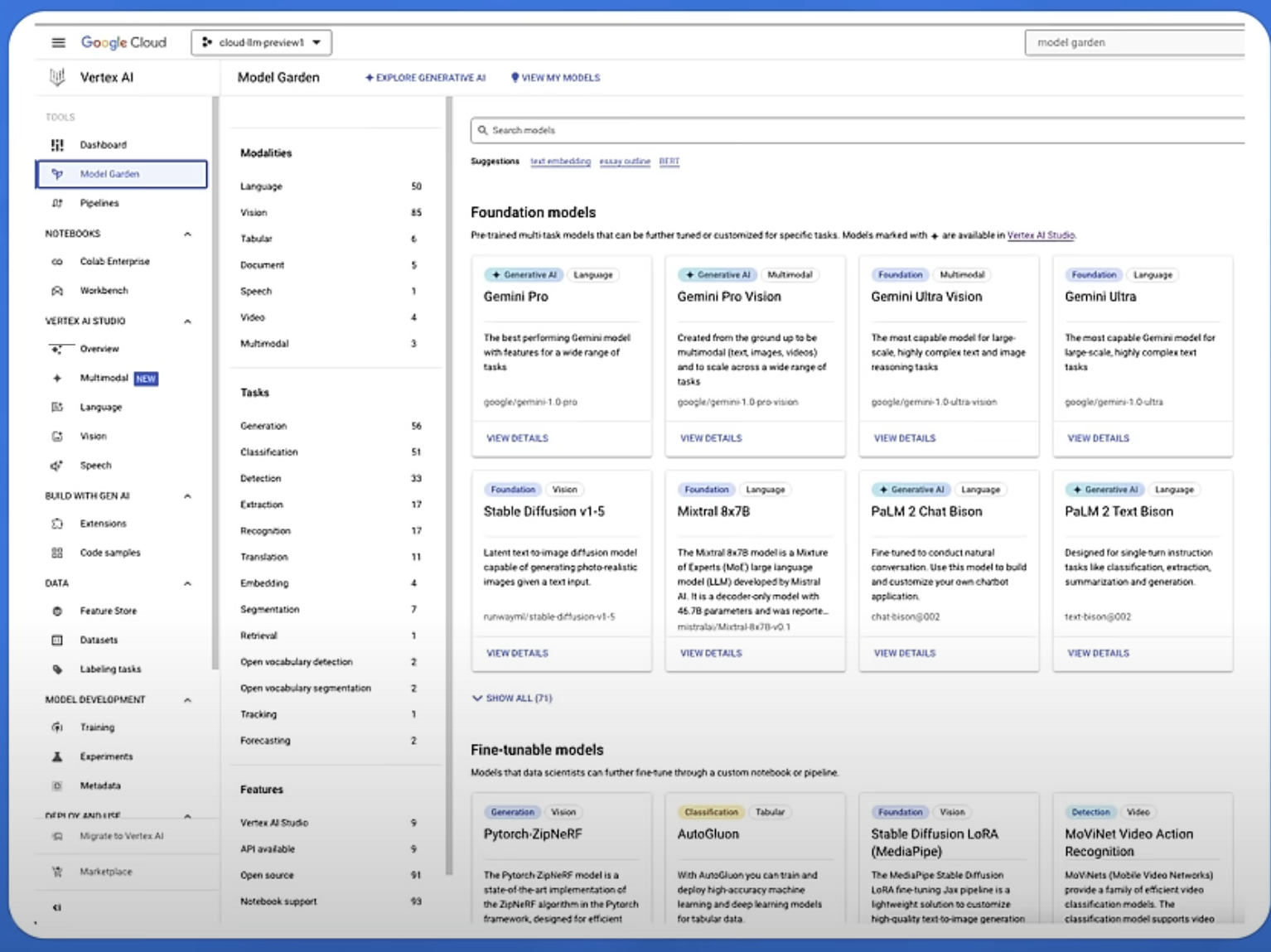
Task: Click the BERT suggestion link
Action: pos(669,162)
